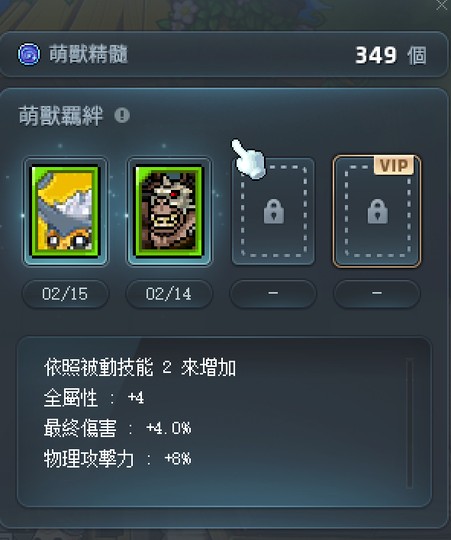Click the 02/14 label under second card
451x540 pixels.
point(169,294)
